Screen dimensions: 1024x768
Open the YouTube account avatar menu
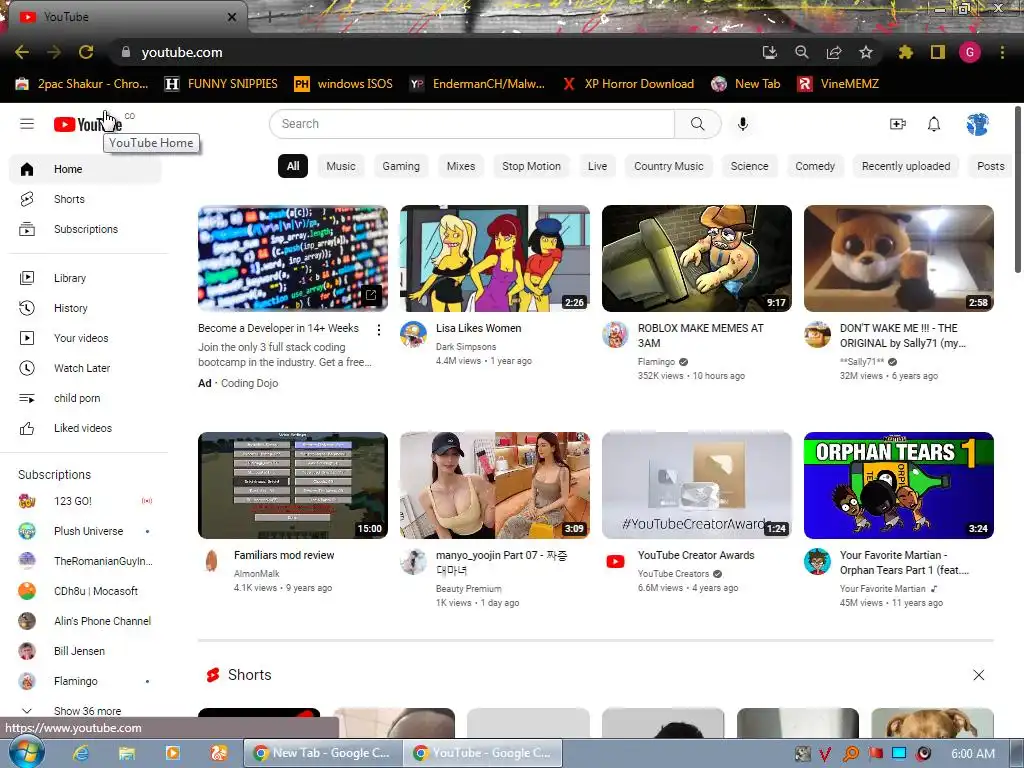978,124
